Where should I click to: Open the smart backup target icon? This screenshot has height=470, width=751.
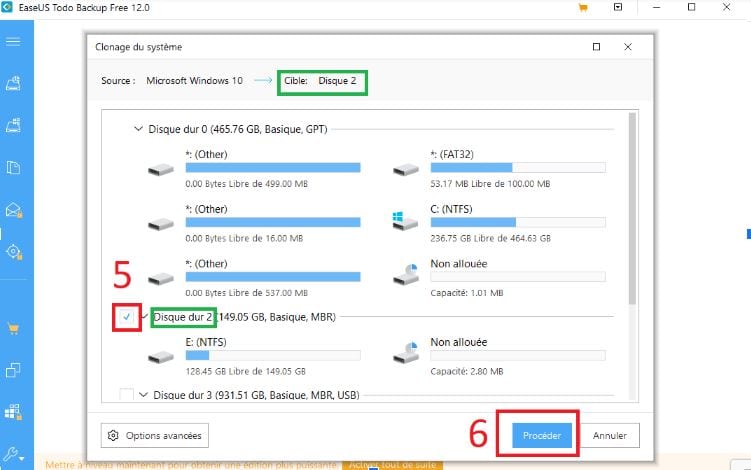point(13,252)
